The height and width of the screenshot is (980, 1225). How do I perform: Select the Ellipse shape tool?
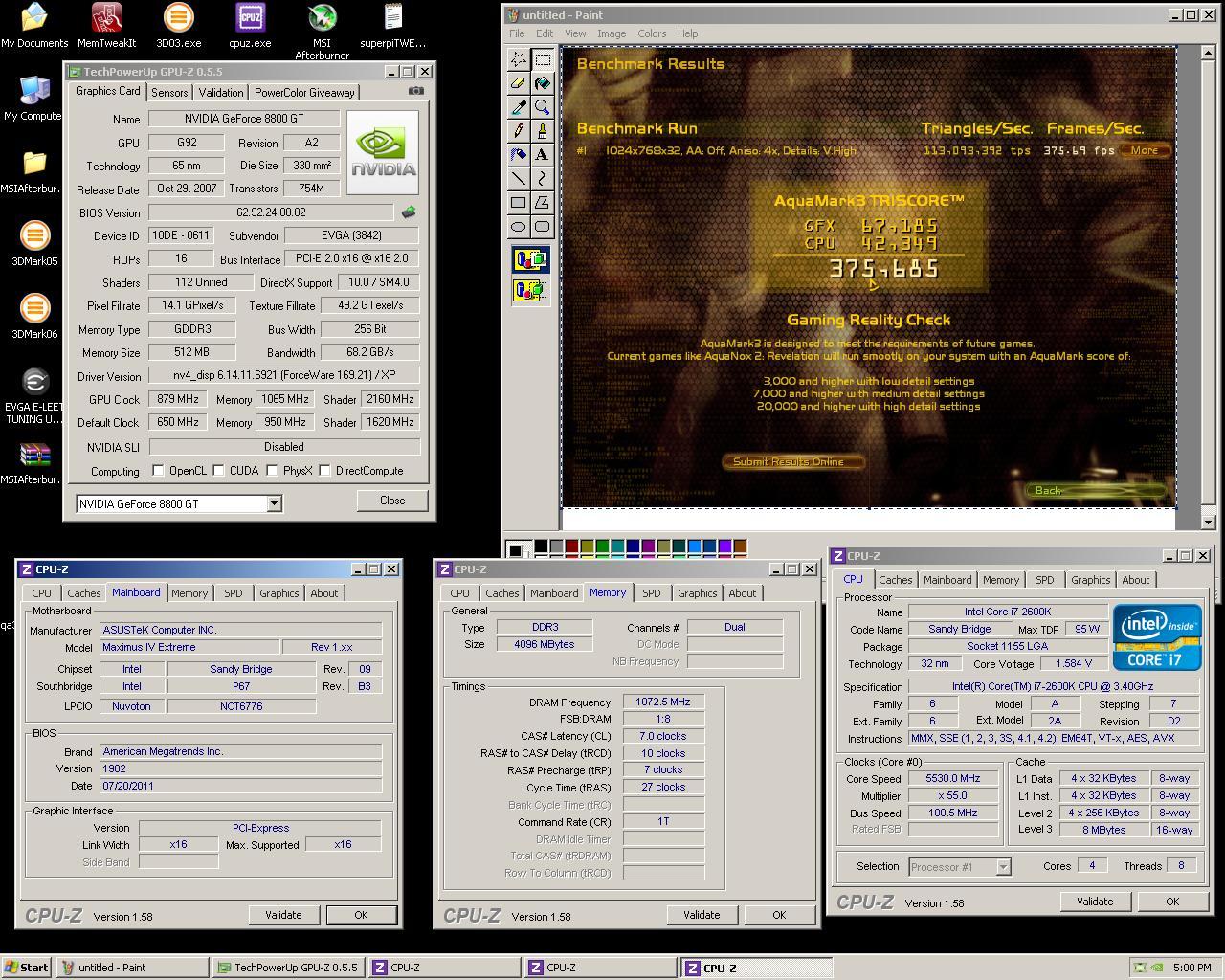[518, 227]
